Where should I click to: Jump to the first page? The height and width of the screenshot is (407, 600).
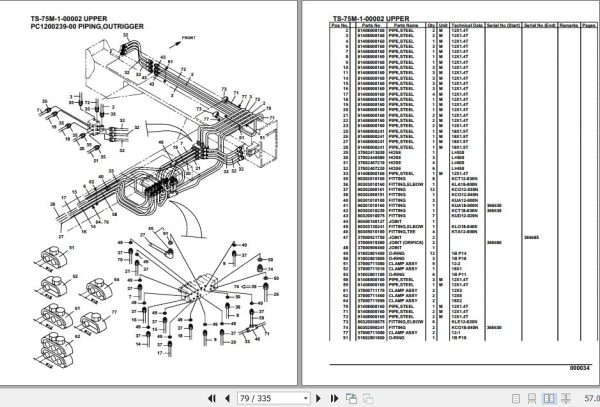pyautogui.click(x=212, y=398)
